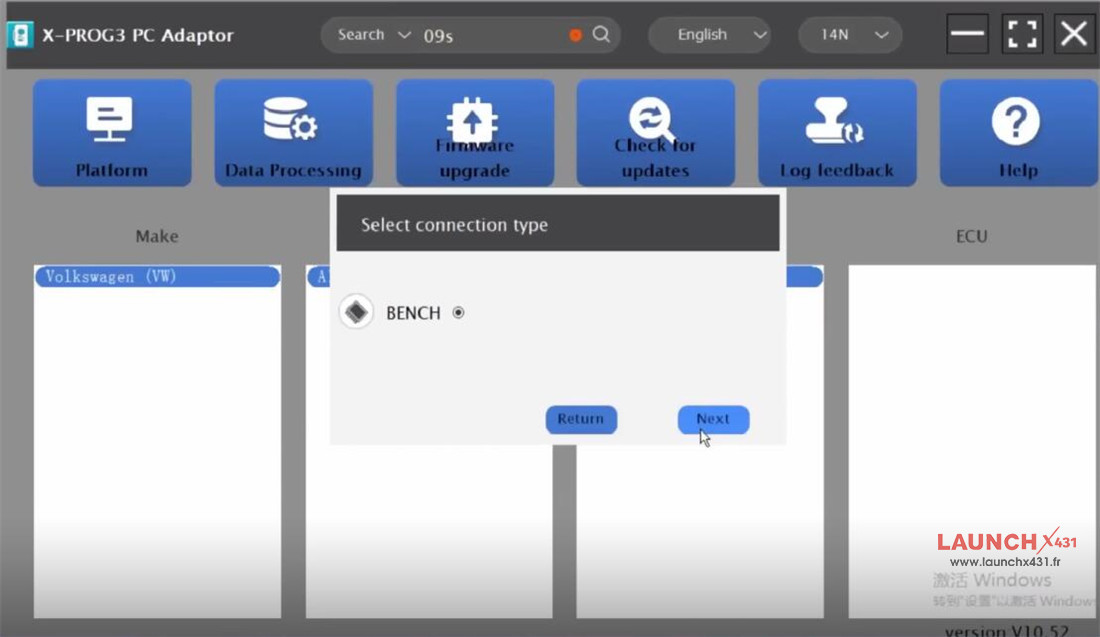
Task: Click the empty ECU list panel
Action: 971,440
